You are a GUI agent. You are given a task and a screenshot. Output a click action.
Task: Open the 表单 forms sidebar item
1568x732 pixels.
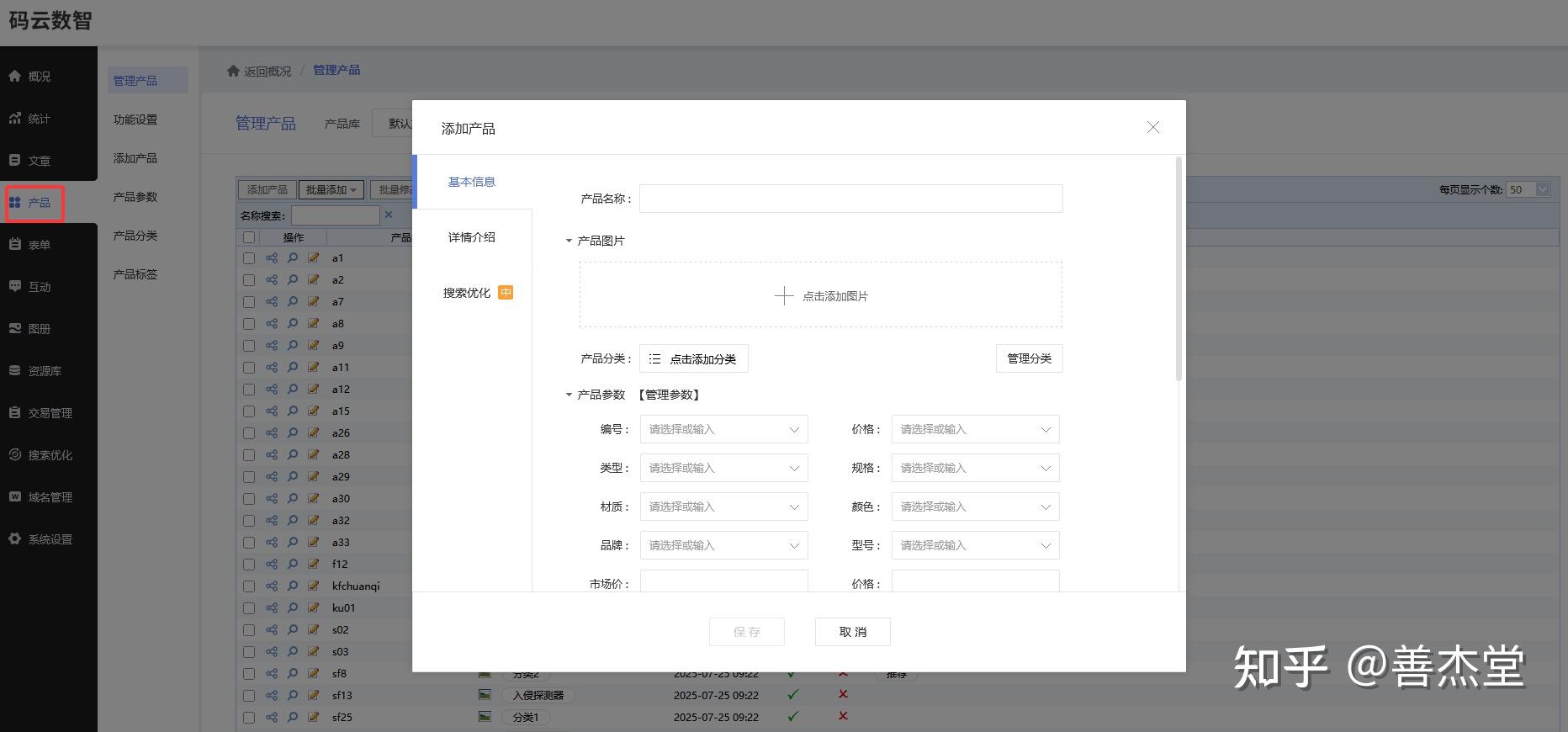click(x=30, y=245)
